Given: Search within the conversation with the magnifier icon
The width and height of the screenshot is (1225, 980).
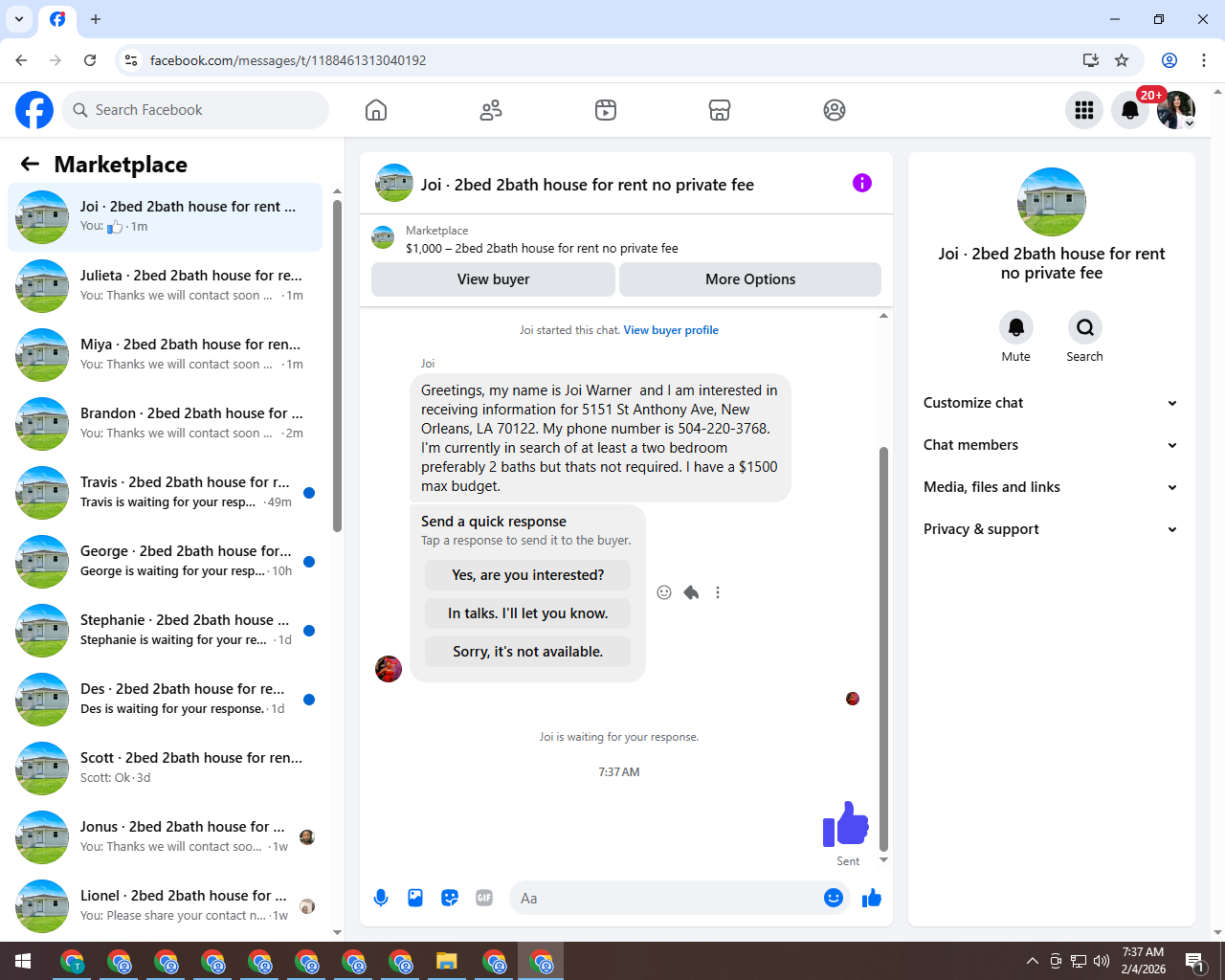Looking at the screenshot, I should click(1085, 327).
